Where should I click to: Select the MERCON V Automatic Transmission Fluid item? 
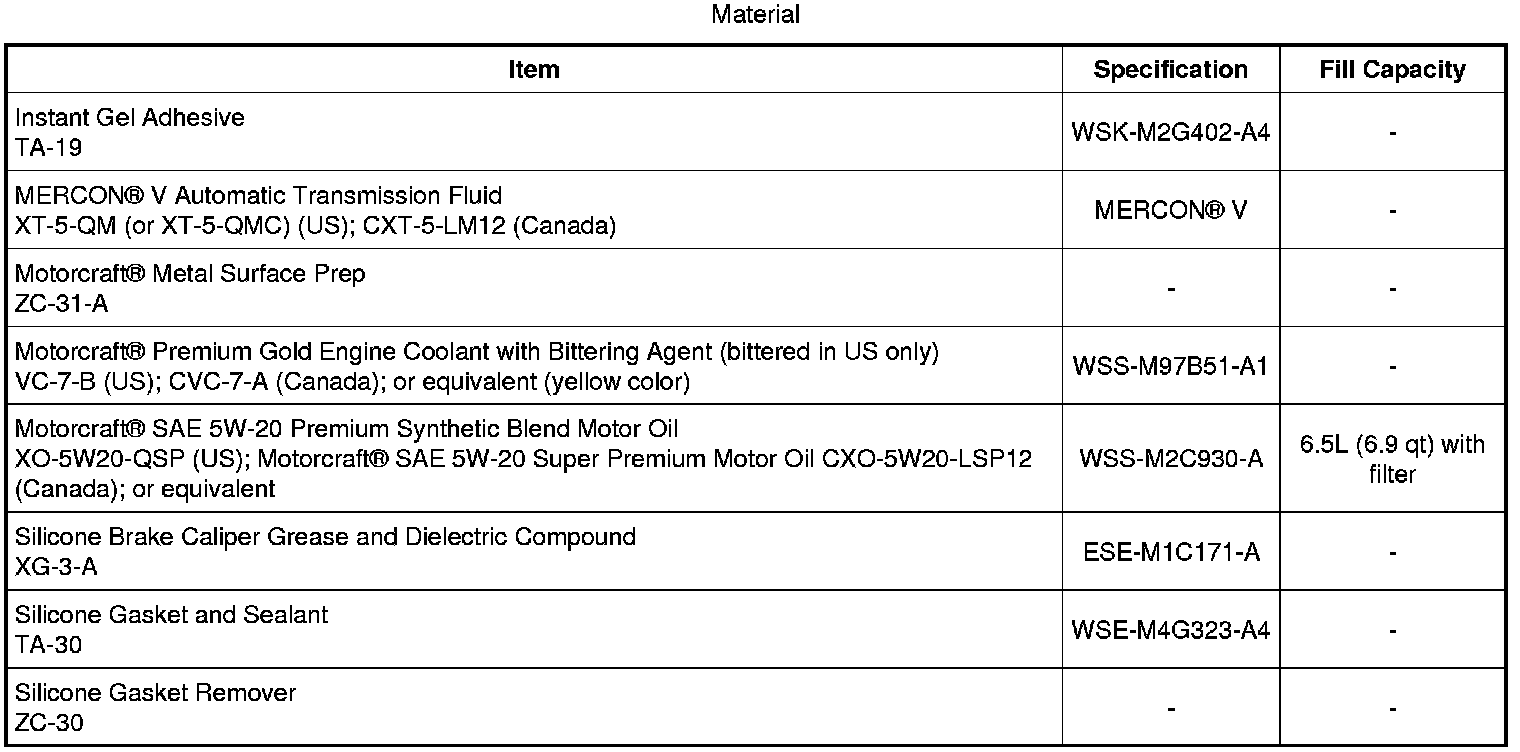coord(258,195)
